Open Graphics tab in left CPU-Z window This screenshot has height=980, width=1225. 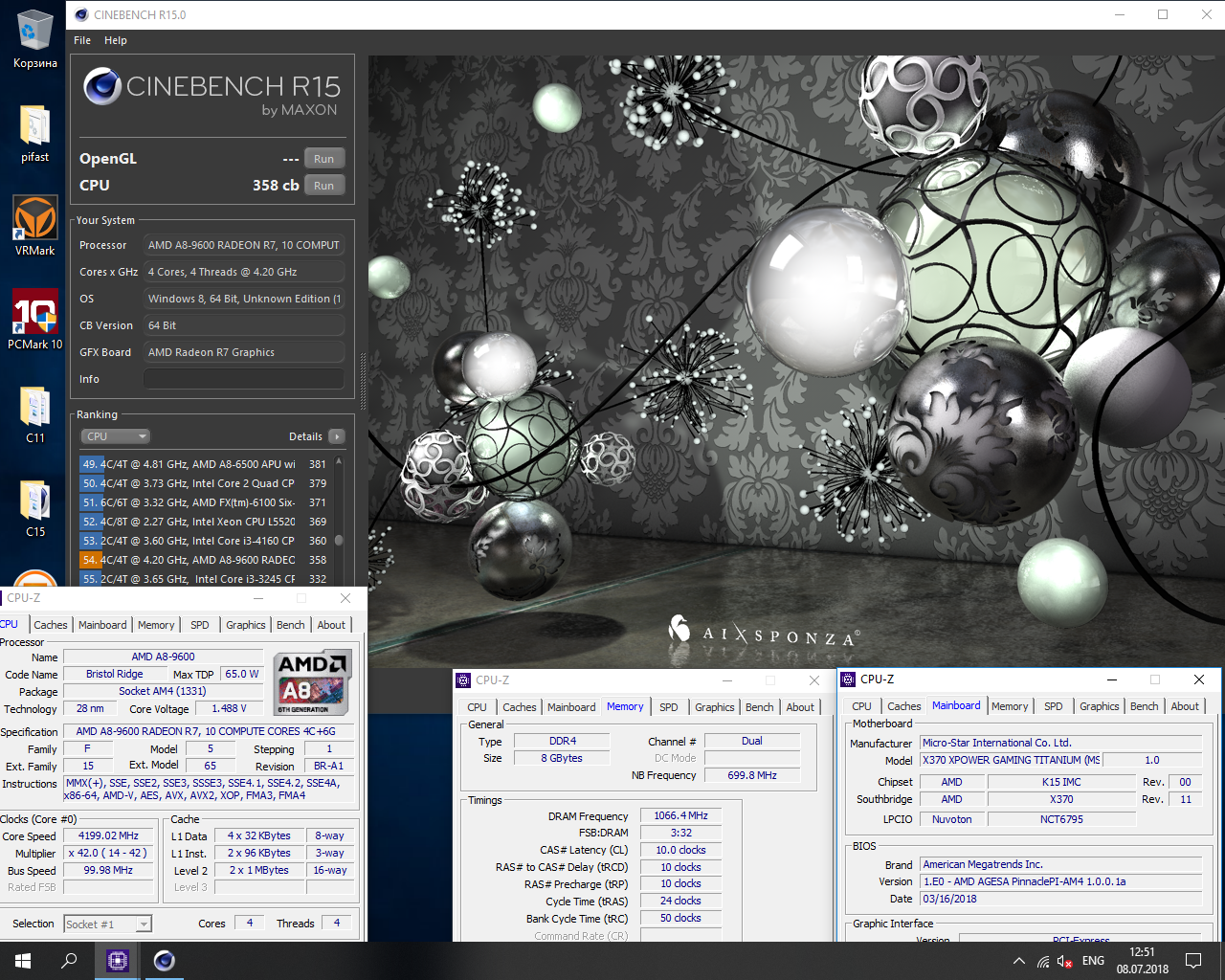246,625
